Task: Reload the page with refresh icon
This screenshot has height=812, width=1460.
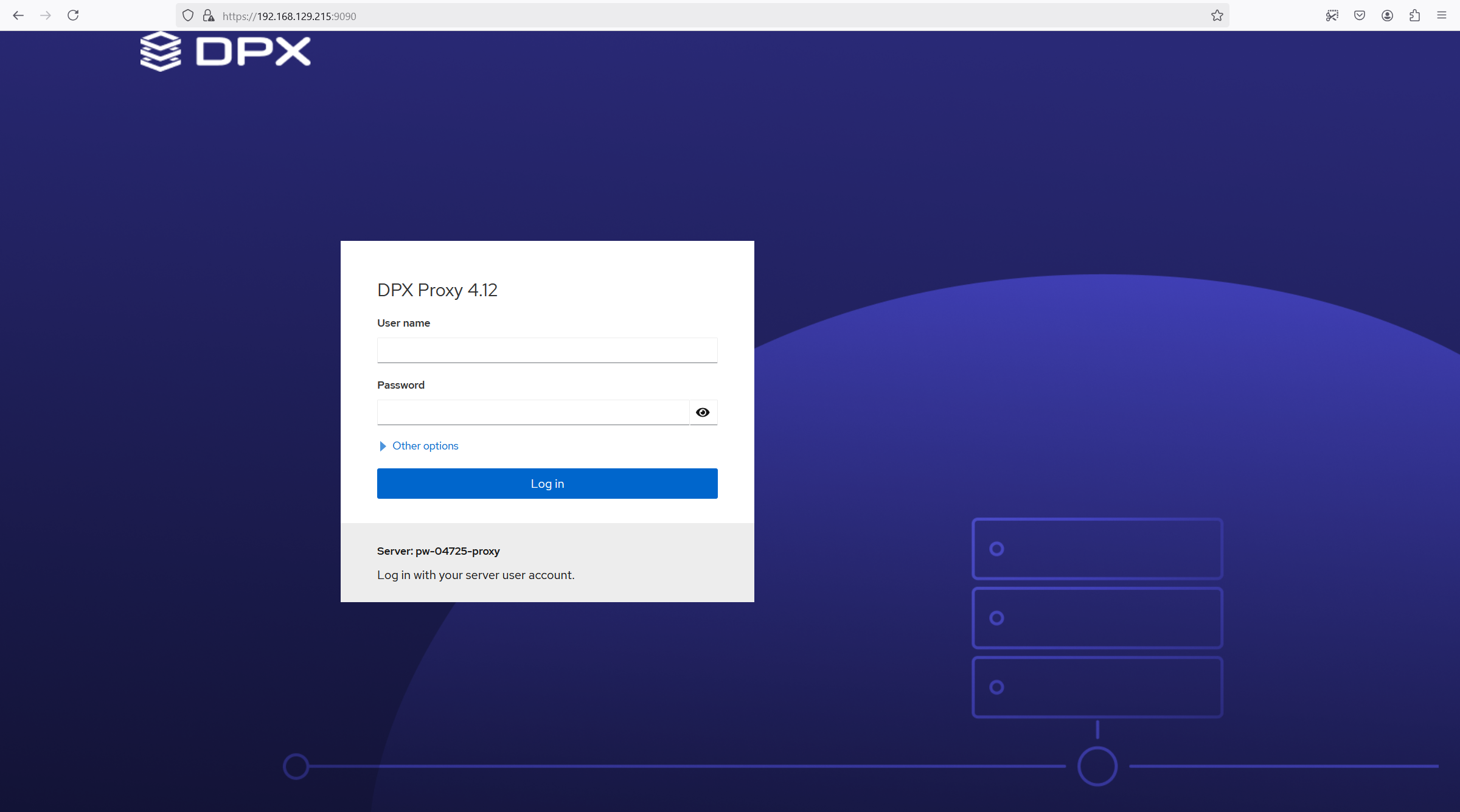Action: pos(73,15)
